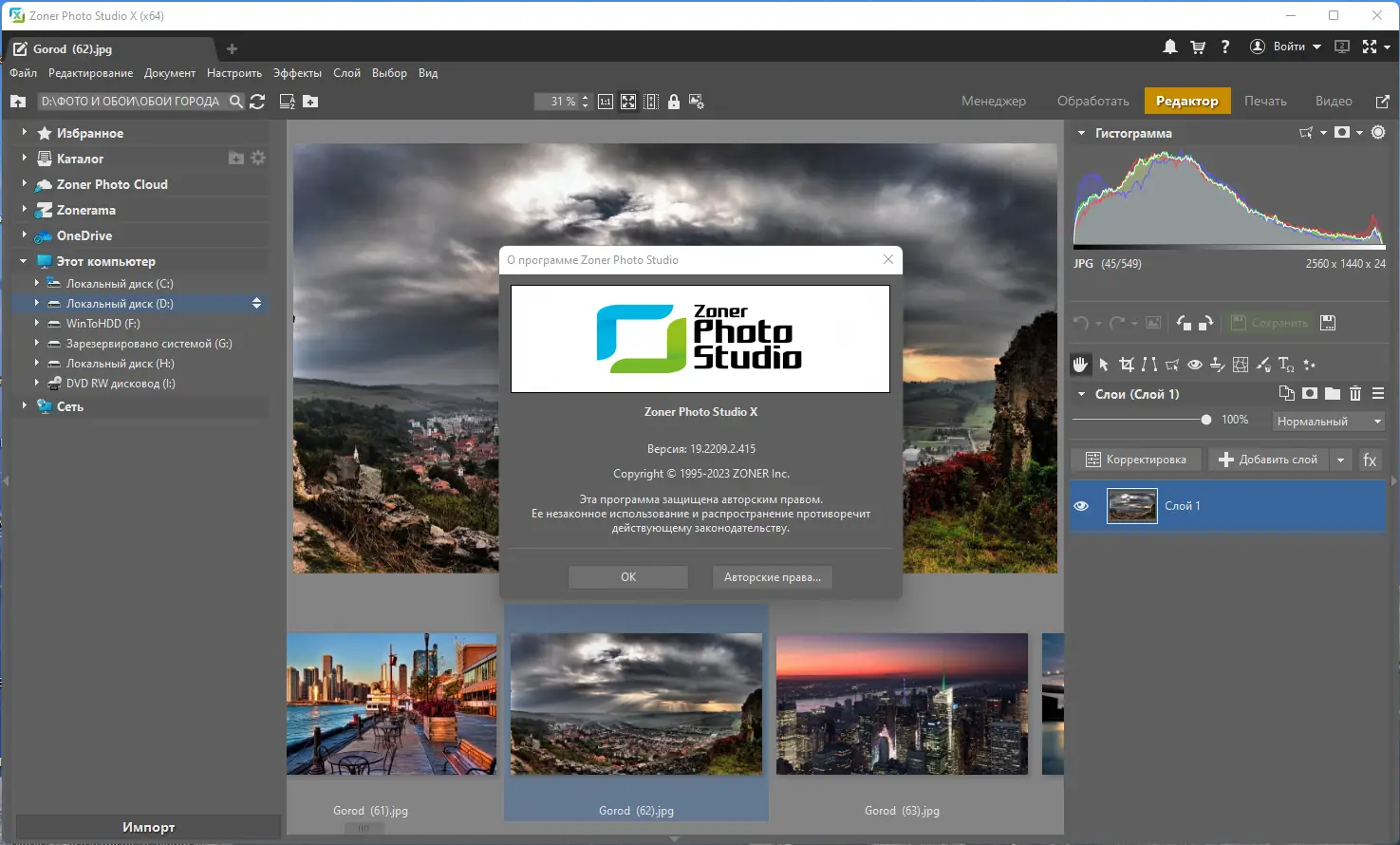The width and height of the screenshot is (1400, 845).
Task: Switch to the Менеджер tab
Action: (x=994, y=101)
